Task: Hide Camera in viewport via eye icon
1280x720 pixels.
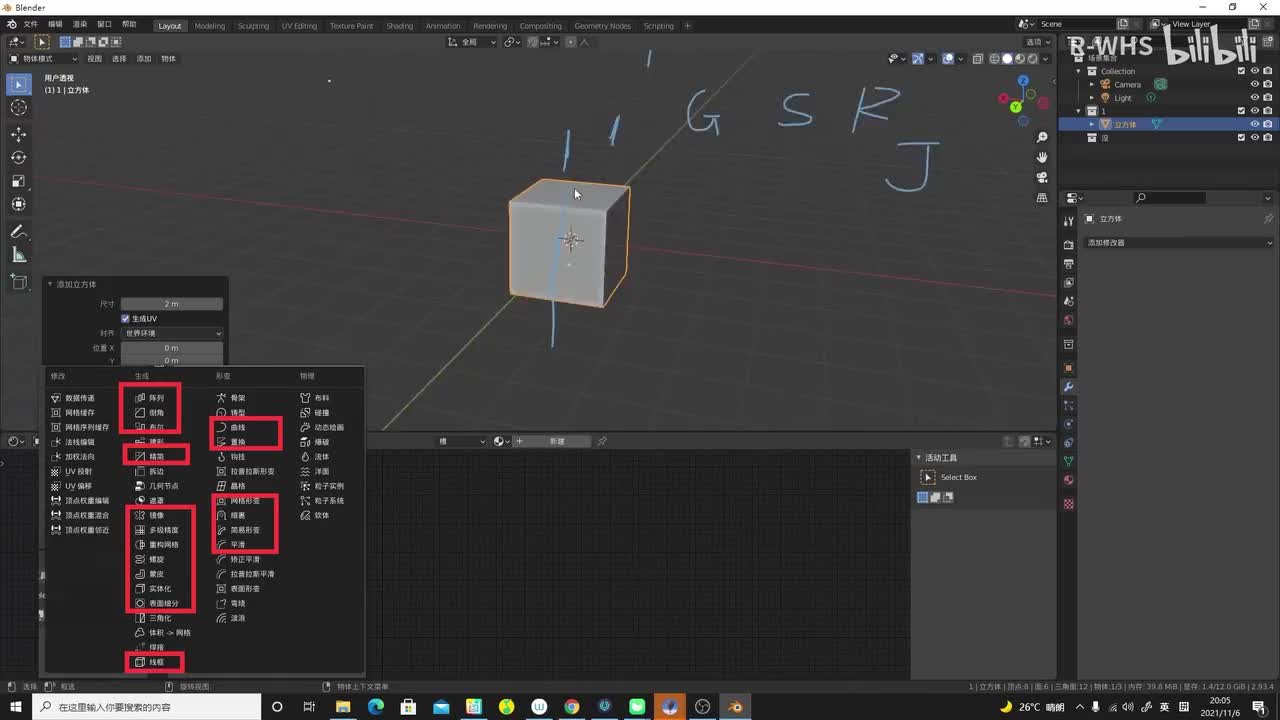Action: pos(1254,84)
